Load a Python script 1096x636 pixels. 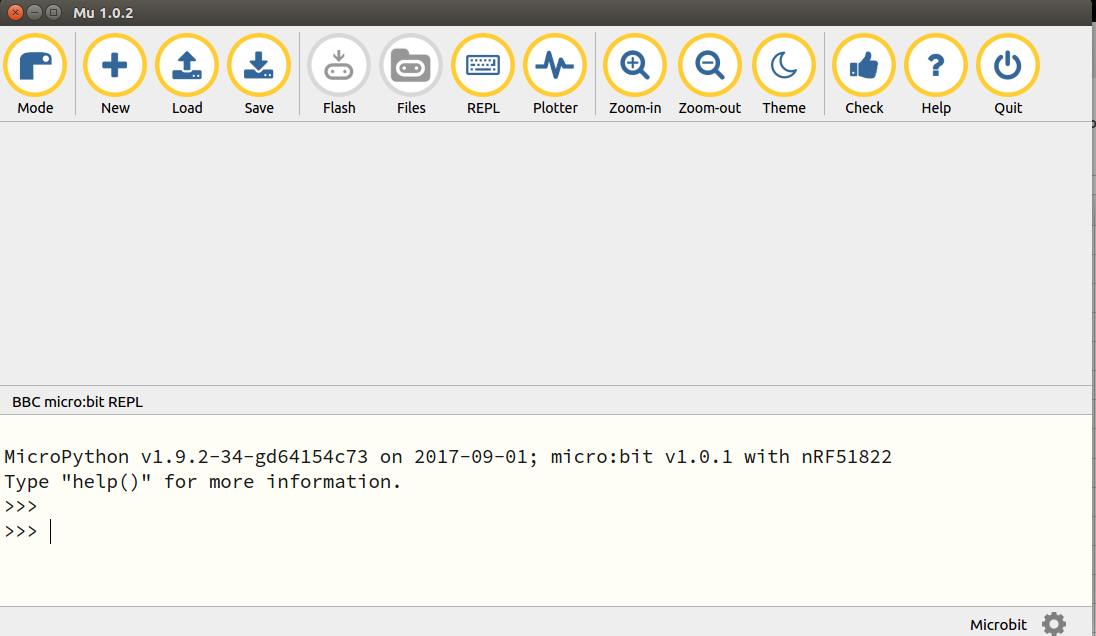pos(187,75)
